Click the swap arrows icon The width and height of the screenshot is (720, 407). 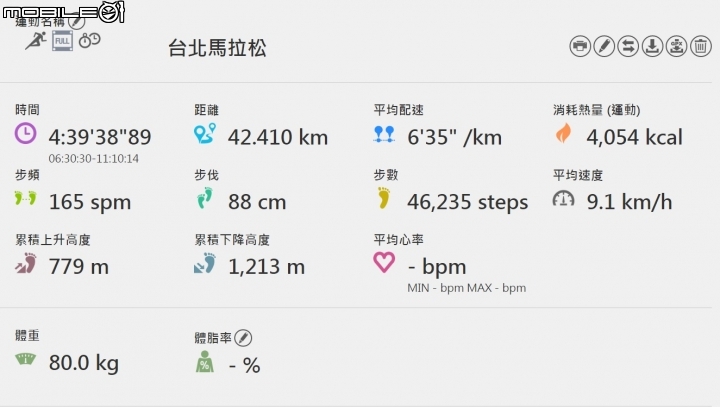click(x=628, y=46)
